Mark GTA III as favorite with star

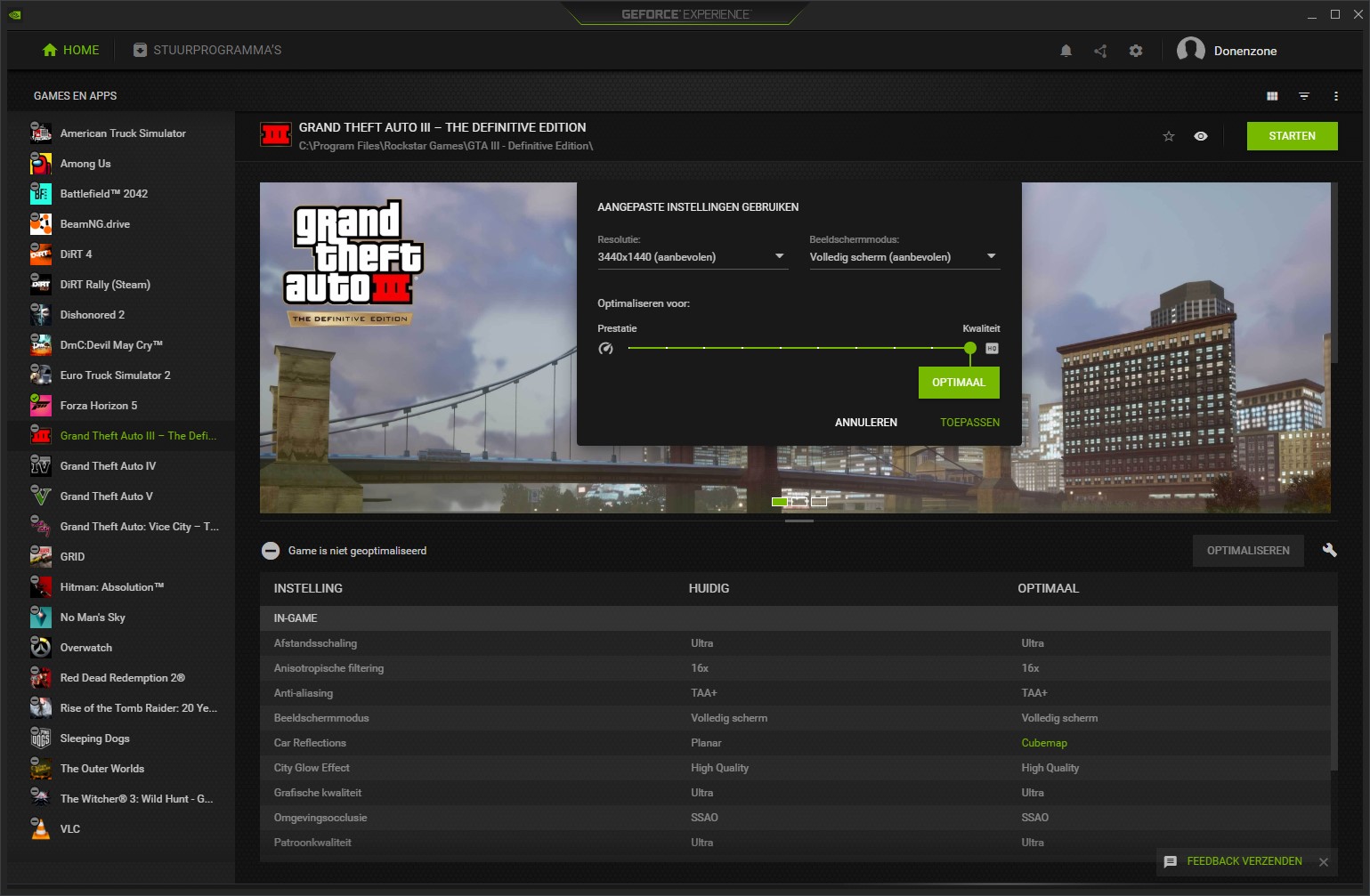point(1169,136)
